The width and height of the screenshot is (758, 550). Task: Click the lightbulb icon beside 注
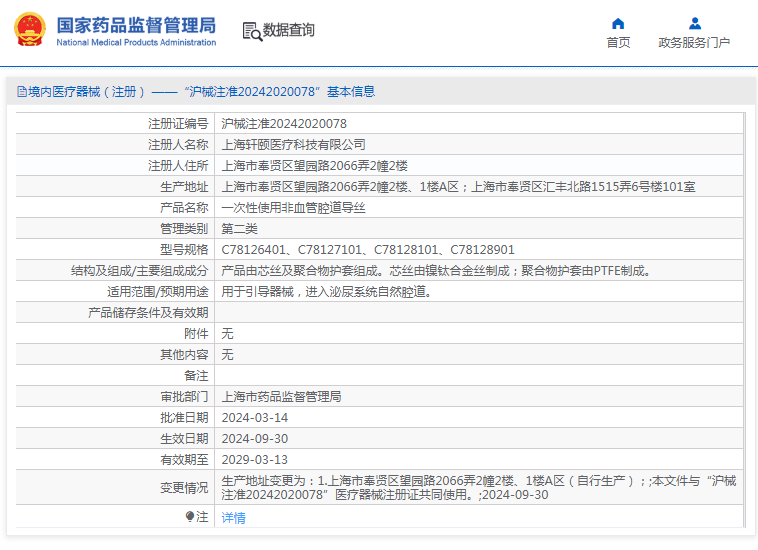(190, 517)
